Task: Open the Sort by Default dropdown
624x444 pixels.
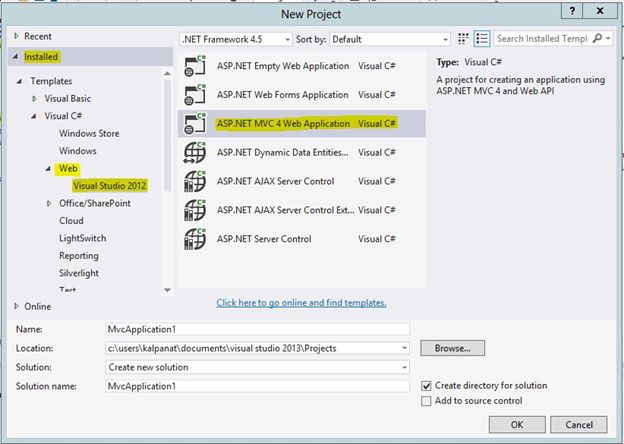Action: (390, 39)
